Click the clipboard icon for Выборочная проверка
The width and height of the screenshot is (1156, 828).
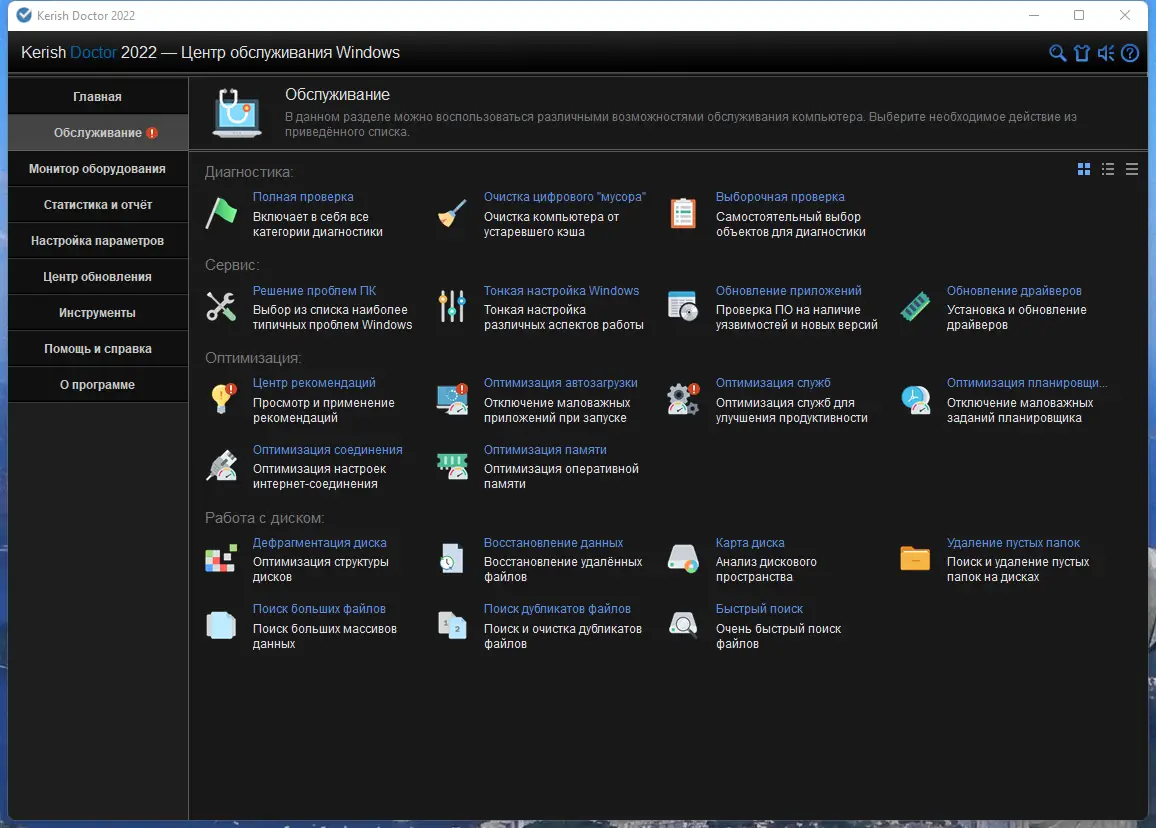tap(683, 213)
